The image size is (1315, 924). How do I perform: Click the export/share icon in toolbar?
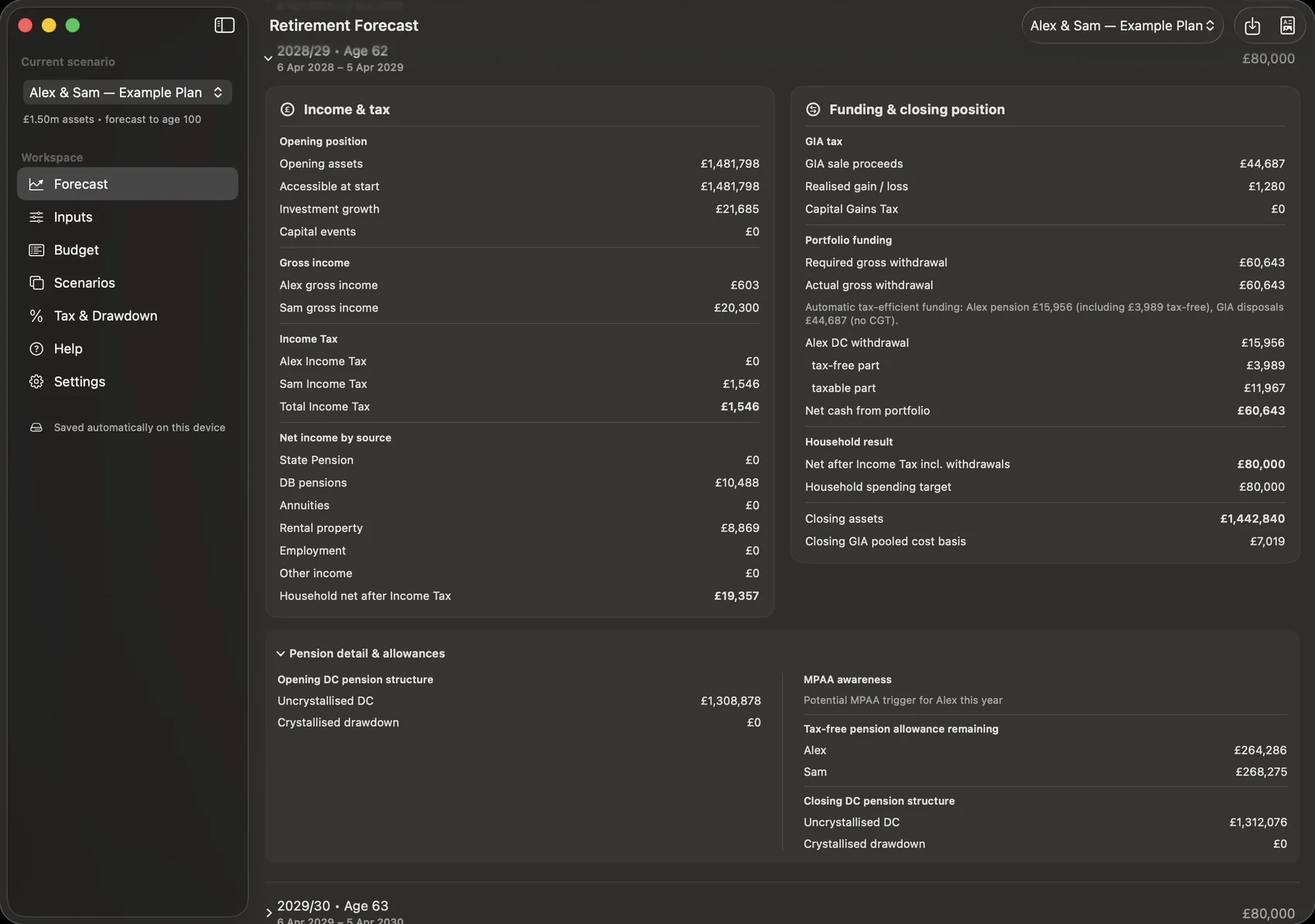tap(1252, 26)
